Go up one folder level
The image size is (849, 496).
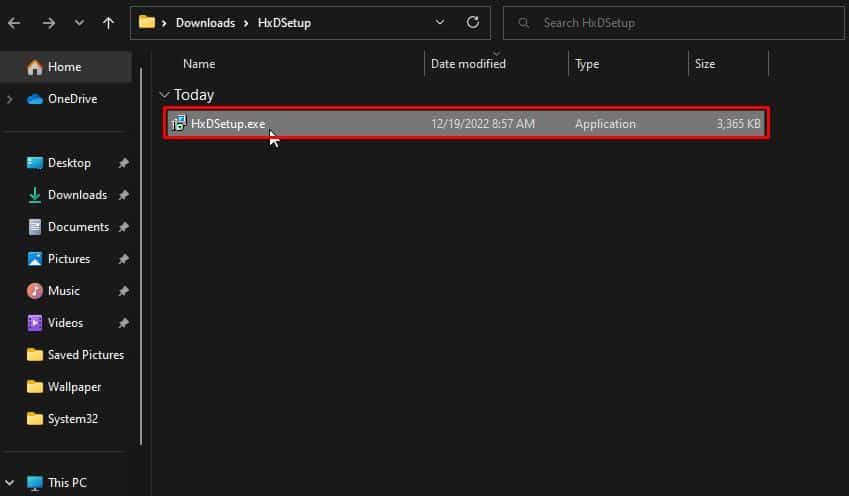(x=108, y=23)
